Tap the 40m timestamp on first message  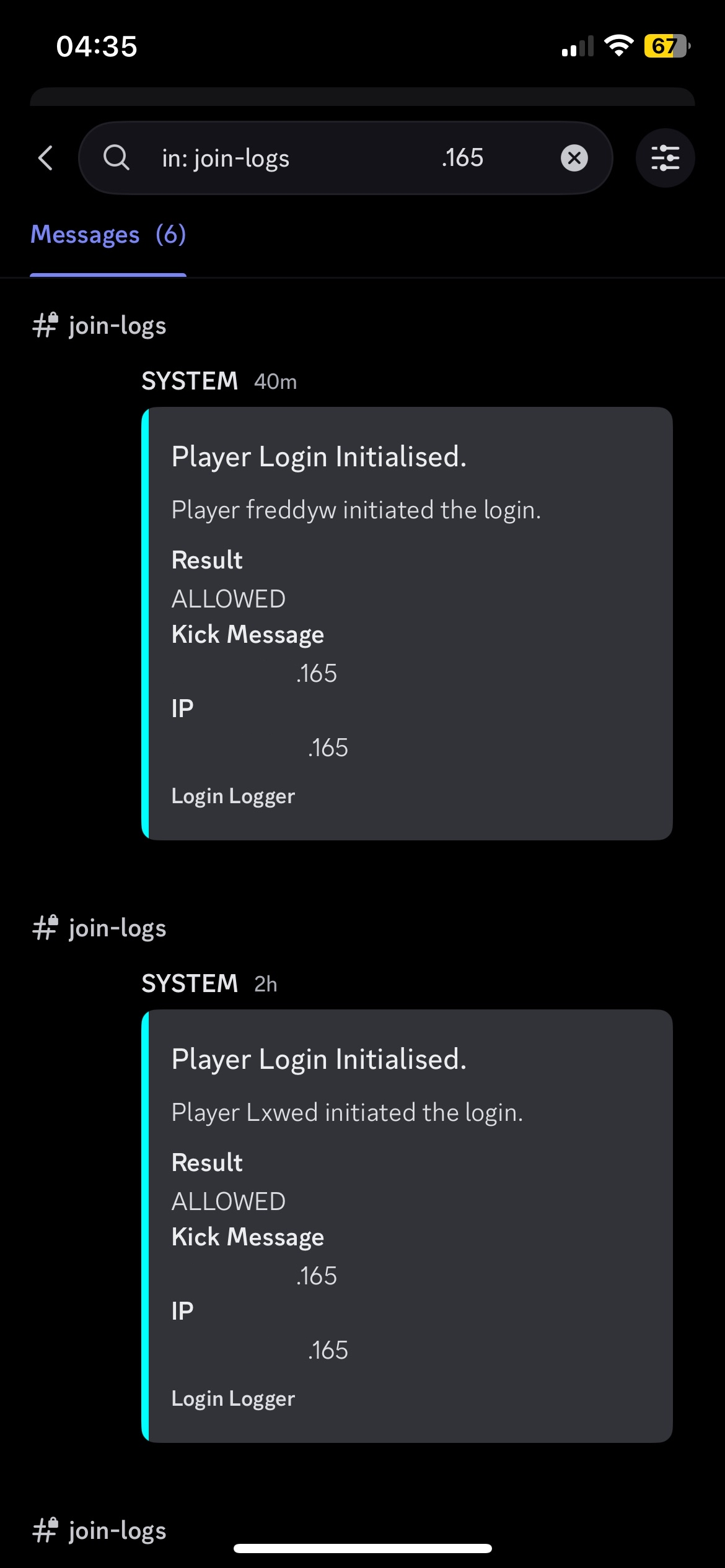[x=275, y=382]
